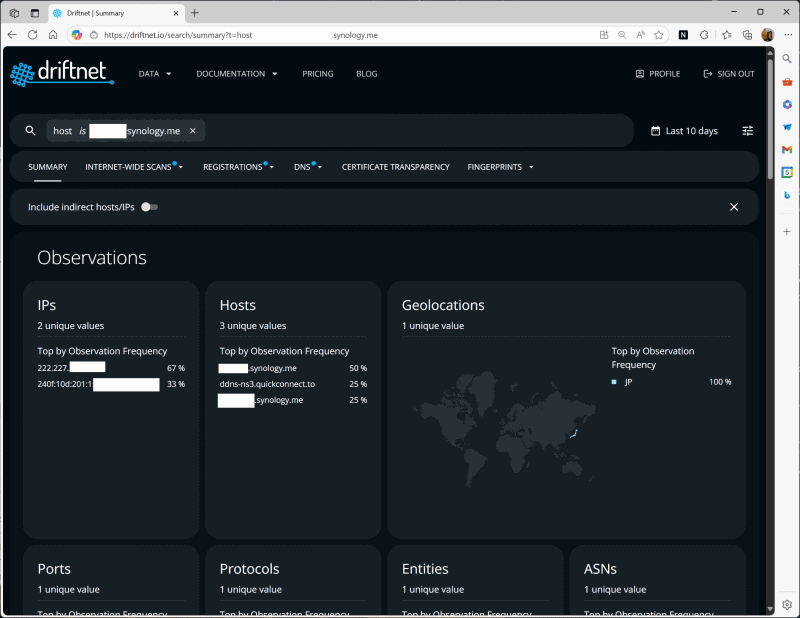
Task: Open the Fingerprints dropdown tab
Action: (x=500, y=167)
